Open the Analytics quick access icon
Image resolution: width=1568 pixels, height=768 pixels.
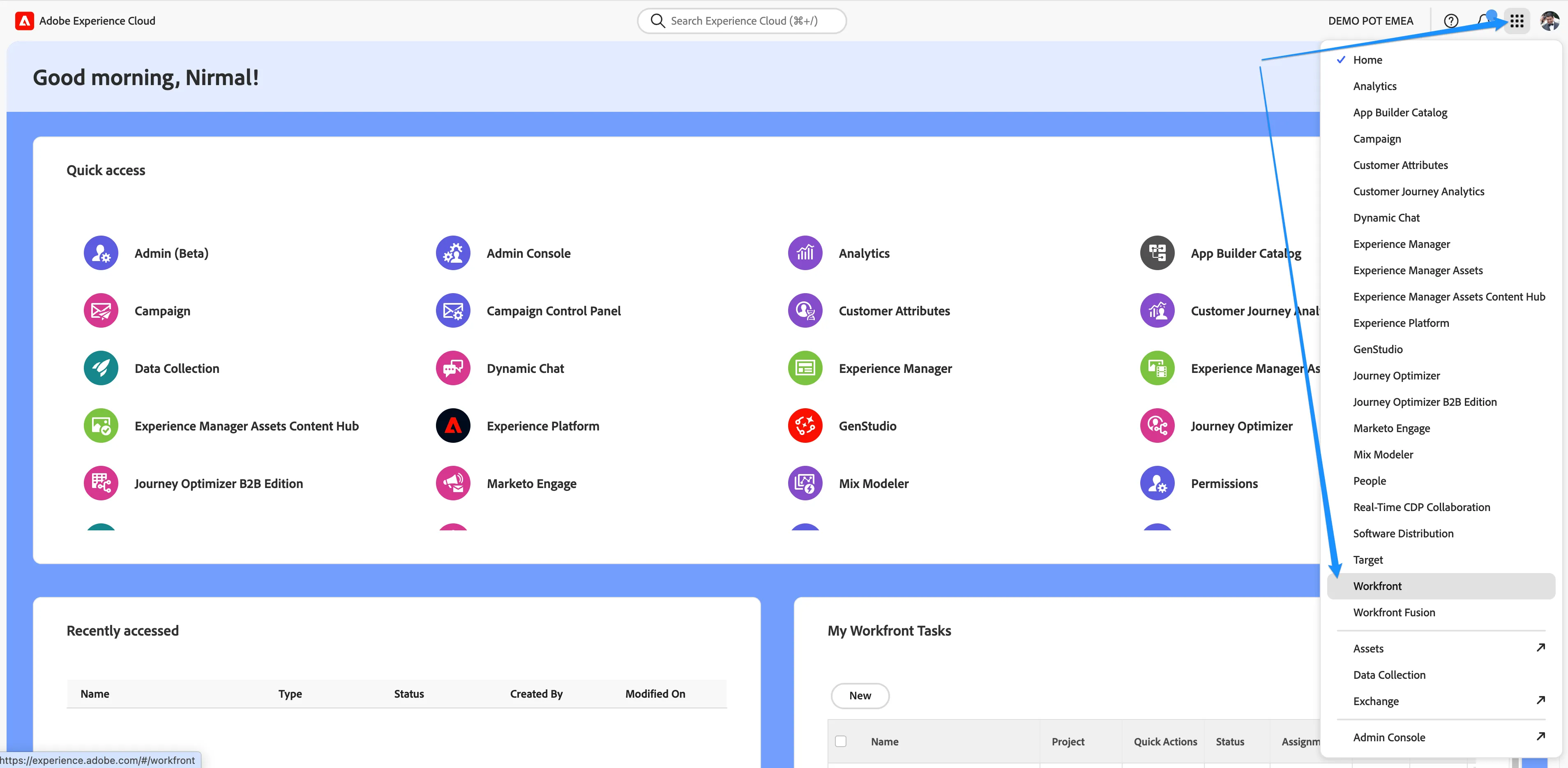point(805,253)
